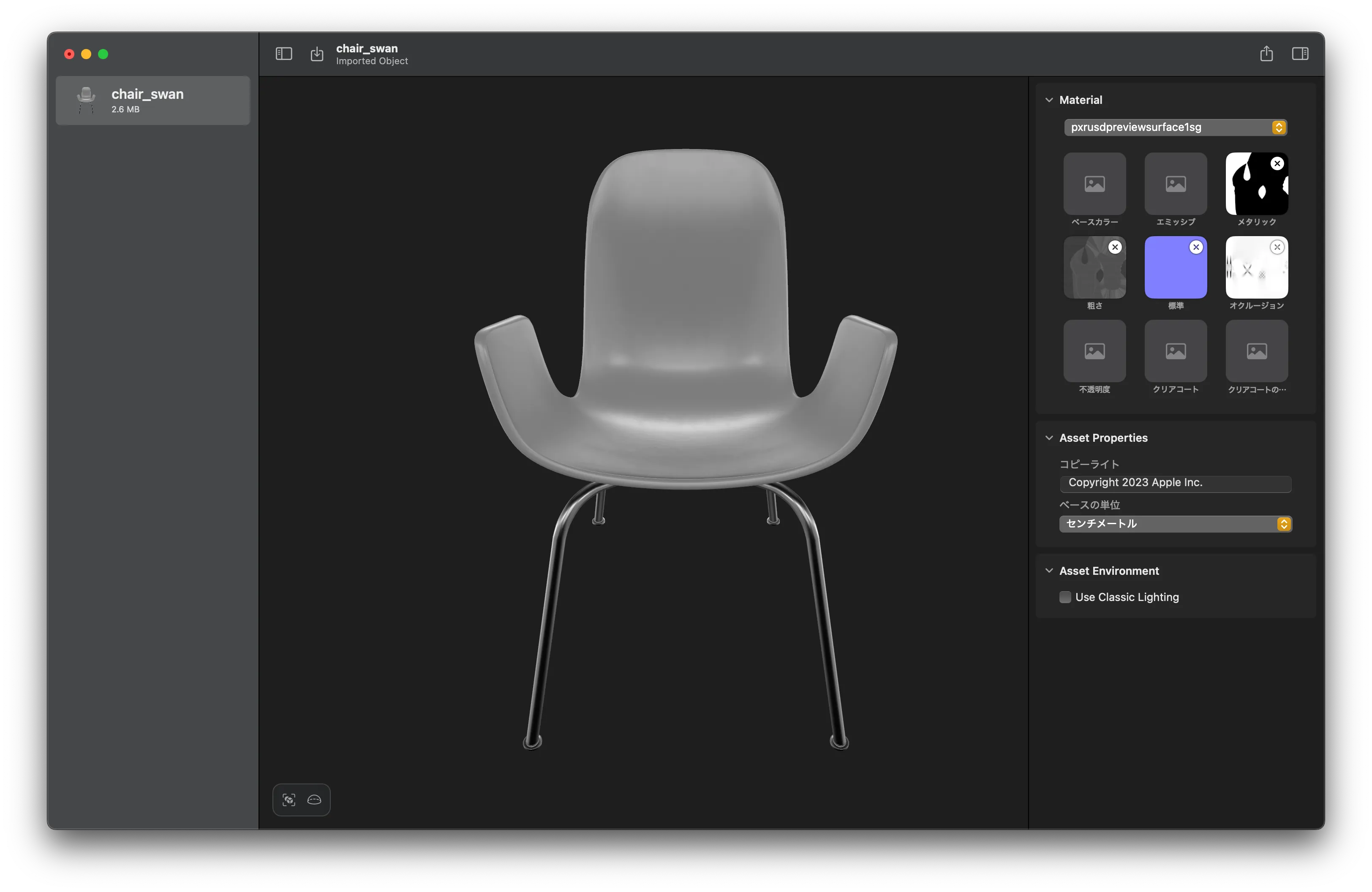The height and width of the screenshot is (892, 1372).
Task: Open the share menu icon
Action: (1266, 54)
